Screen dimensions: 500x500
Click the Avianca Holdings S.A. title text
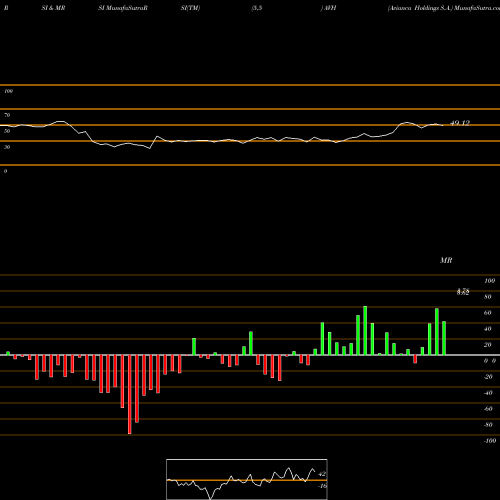[x=420, y=8]
